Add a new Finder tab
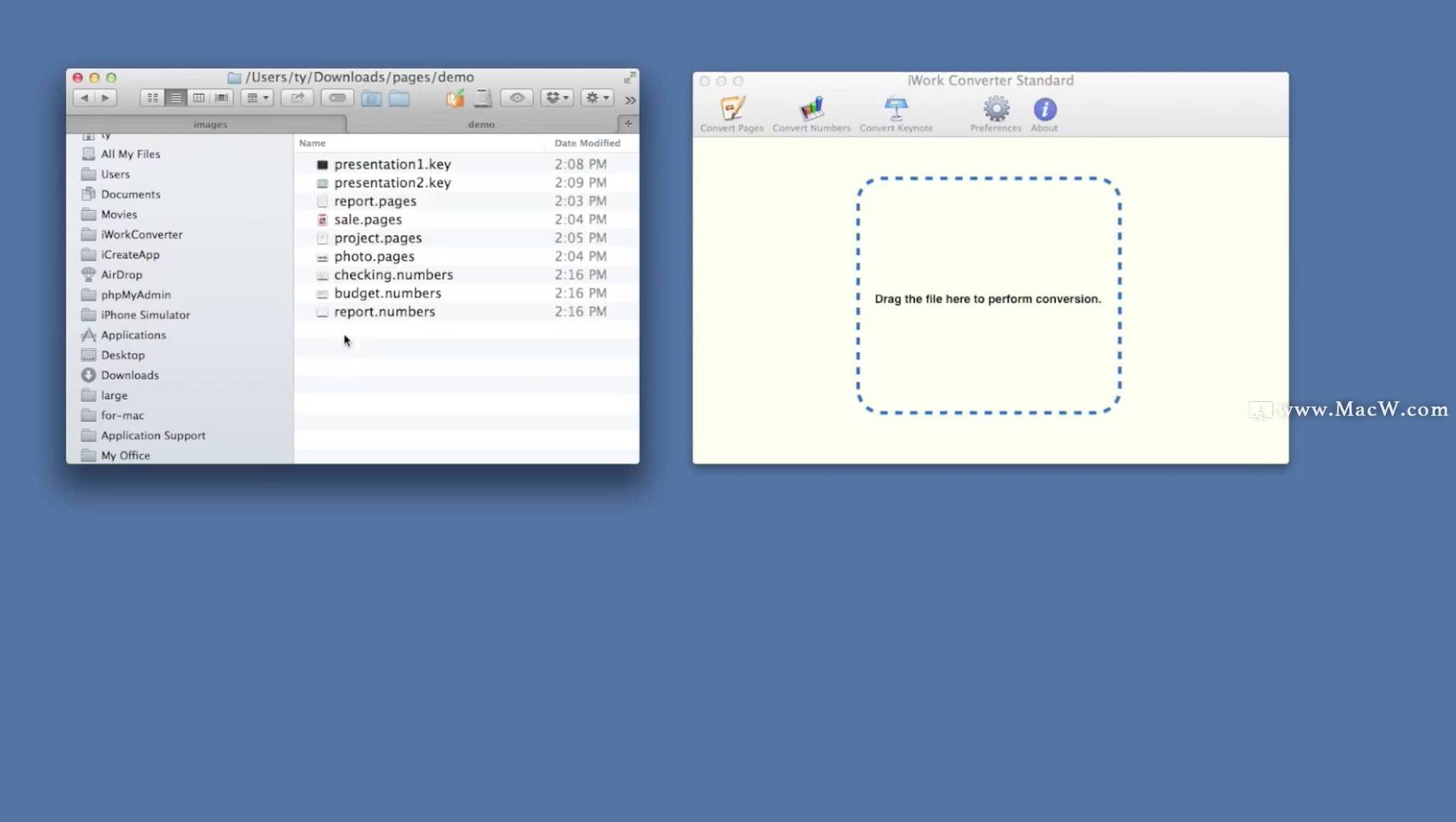The height and width of the screenshot is (822, 1456). pos(628,124)
